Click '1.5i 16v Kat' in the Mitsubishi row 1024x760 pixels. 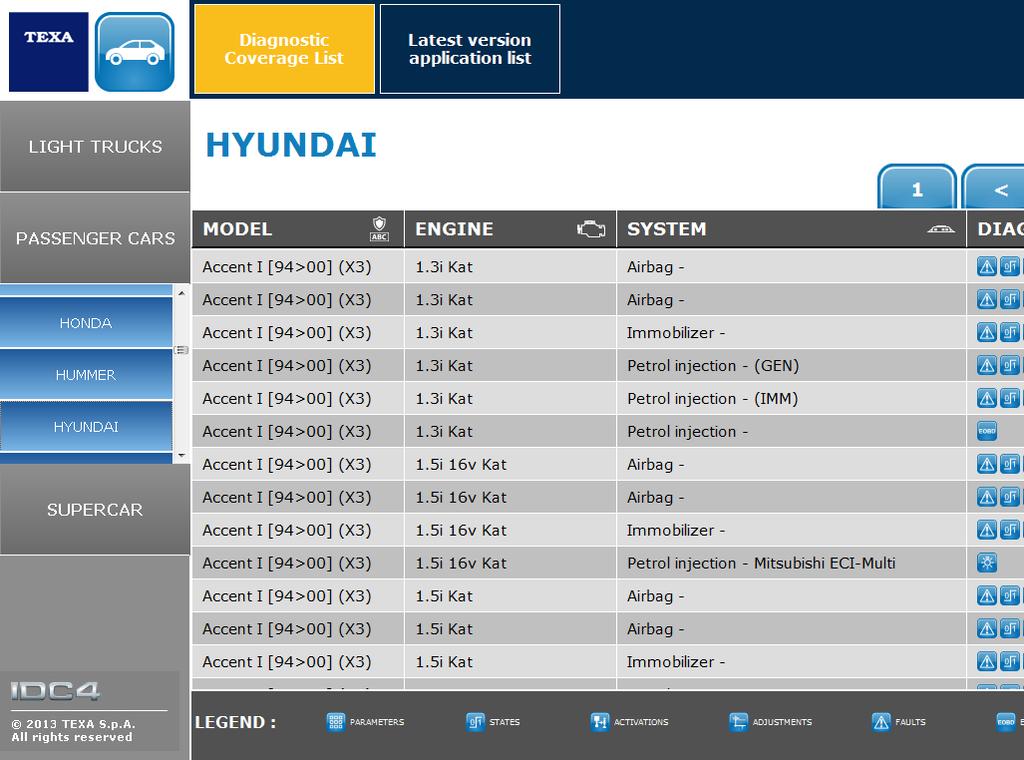461,563
